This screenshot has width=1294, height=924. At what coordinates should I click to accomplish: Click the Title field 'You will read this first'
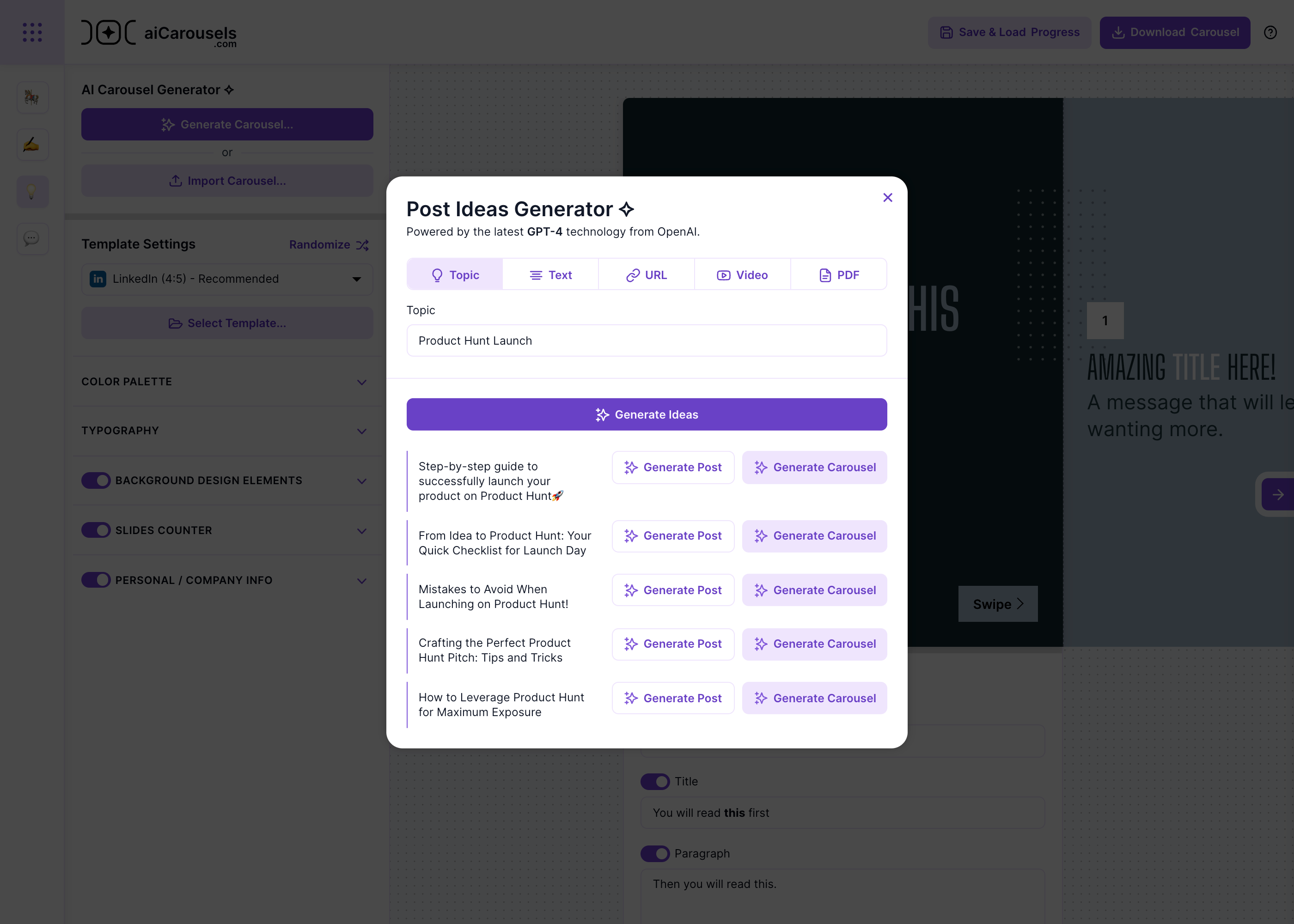point(842,813)
